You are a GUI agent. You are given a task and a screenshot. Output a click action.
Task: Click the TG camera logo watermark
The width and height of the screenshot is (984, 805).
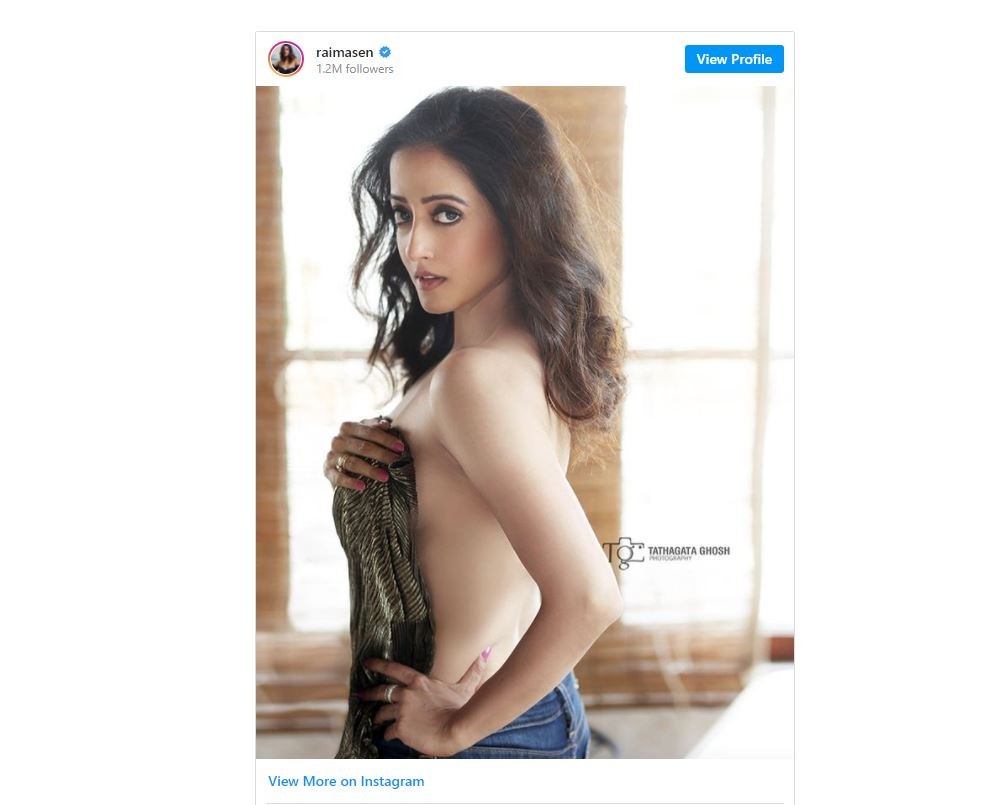coord(624,553)
